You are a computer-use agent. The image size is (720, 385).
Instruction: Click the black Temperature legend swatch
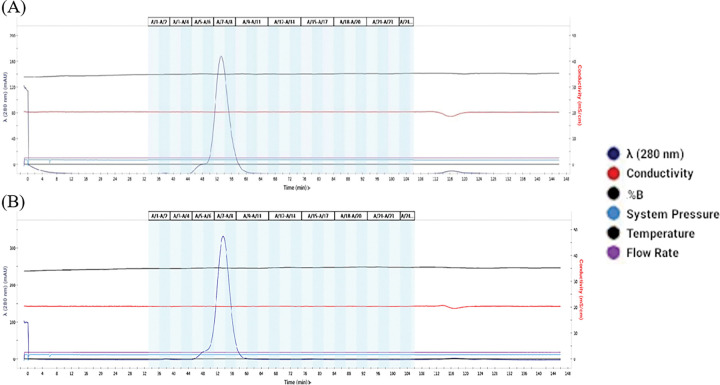613,233
